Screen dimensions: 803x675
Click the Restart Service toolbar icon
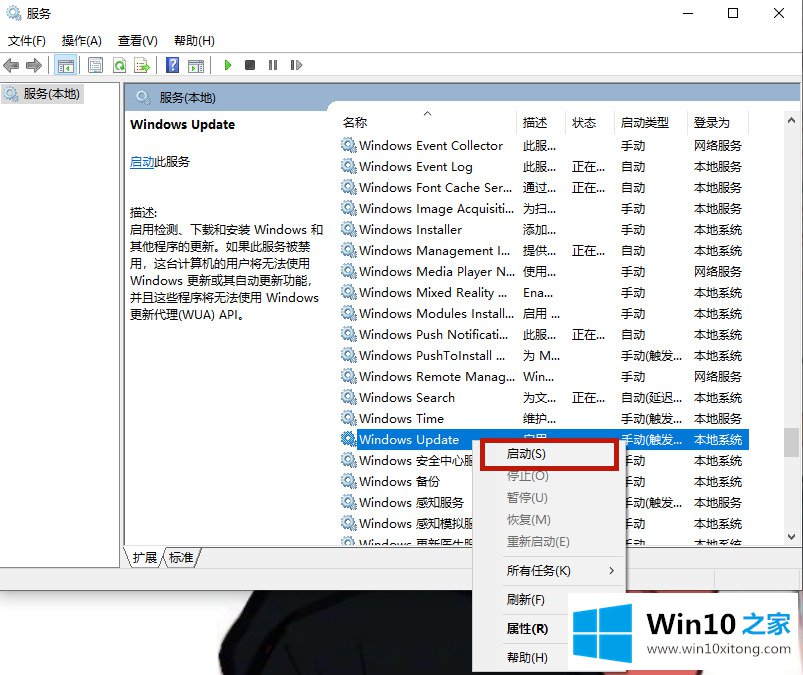296,65
